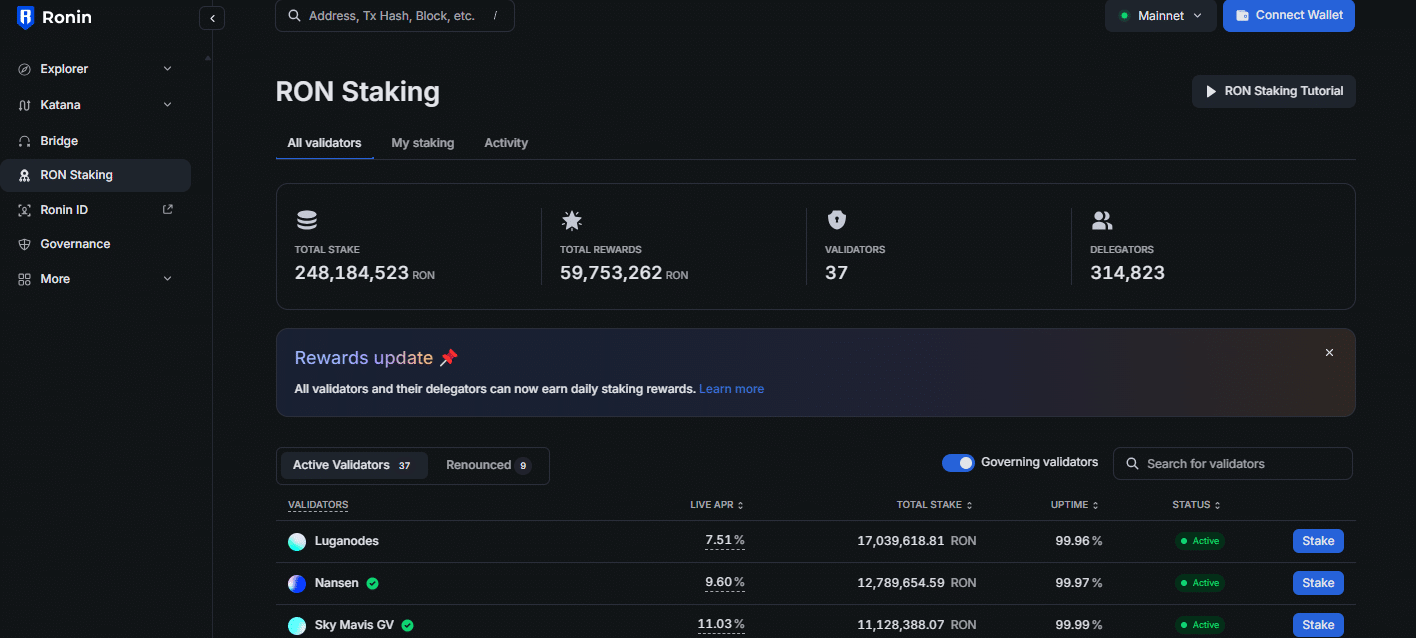Select the Renounced validators tab
1416x638 pixels.
[x=488, y=465]
